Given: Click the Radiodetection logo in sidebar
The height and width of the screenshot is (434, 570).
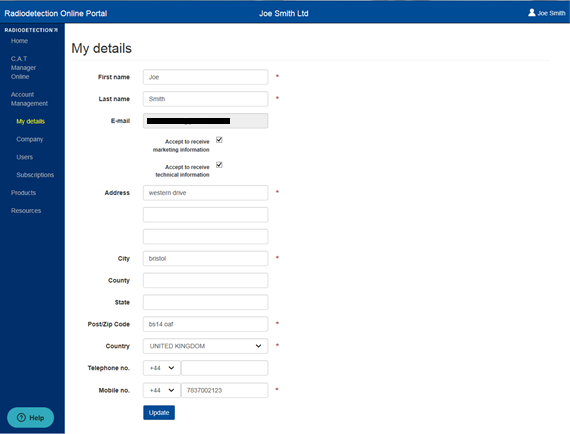Looking at the screenshot, I should [x=31, y=30].
